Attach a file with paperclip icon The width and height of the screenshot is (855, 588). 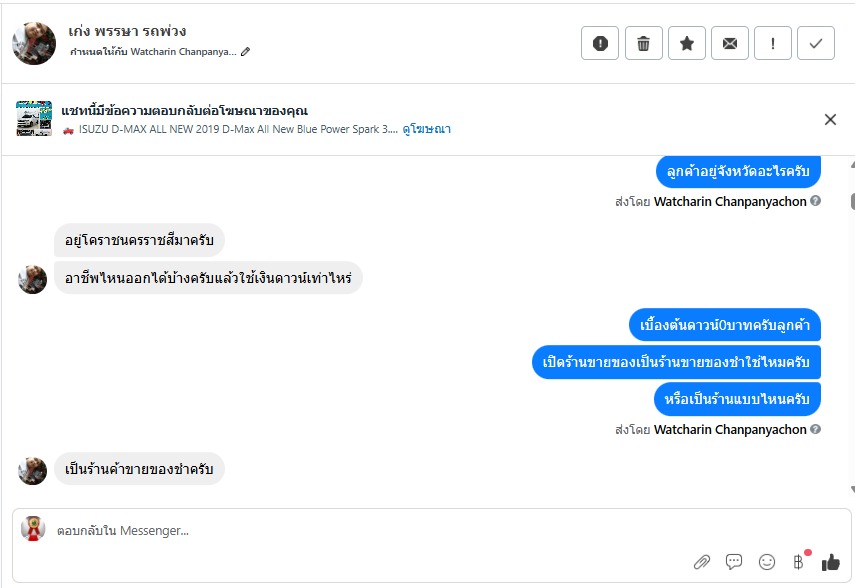(702, 562)
